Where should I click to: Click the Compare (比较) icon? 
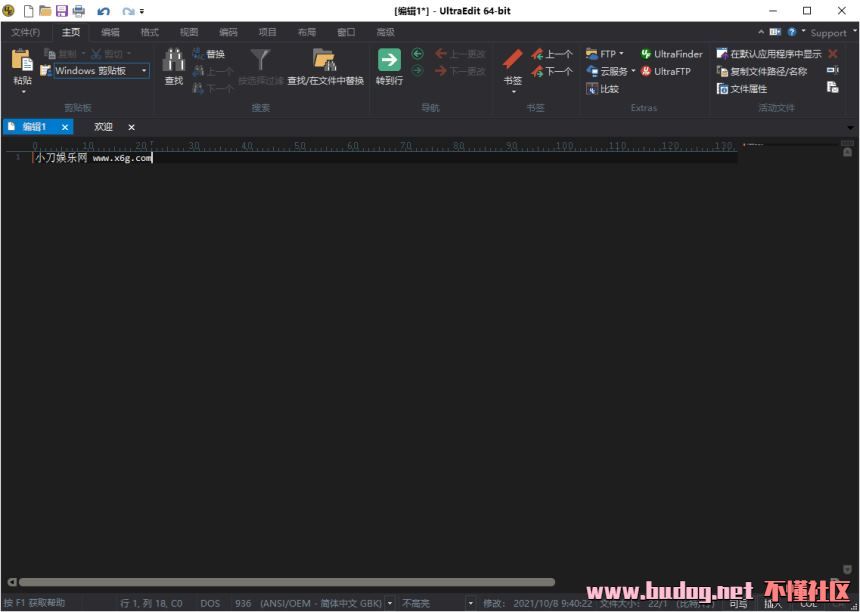pyautogui.click(x=602, y=89)
